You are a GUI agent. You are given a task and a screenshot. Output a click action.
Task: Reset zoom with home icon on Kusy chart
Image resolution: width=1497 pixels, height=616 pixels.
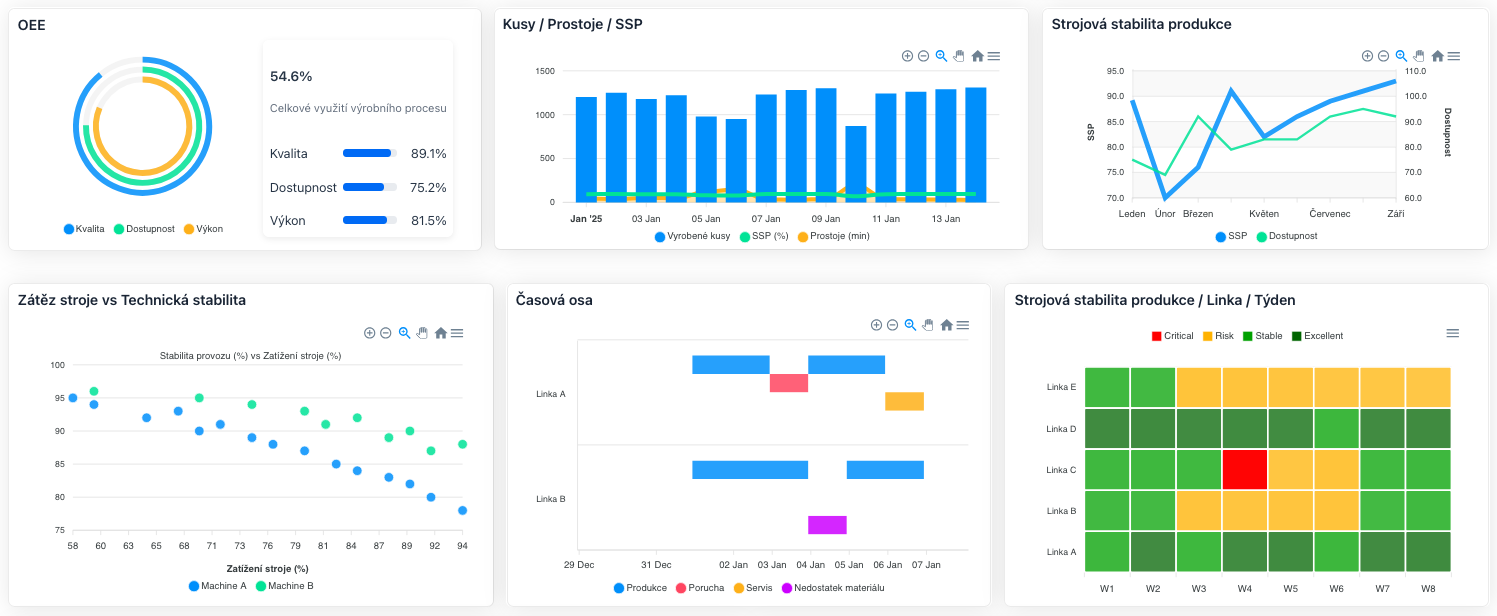pos(977,56)
